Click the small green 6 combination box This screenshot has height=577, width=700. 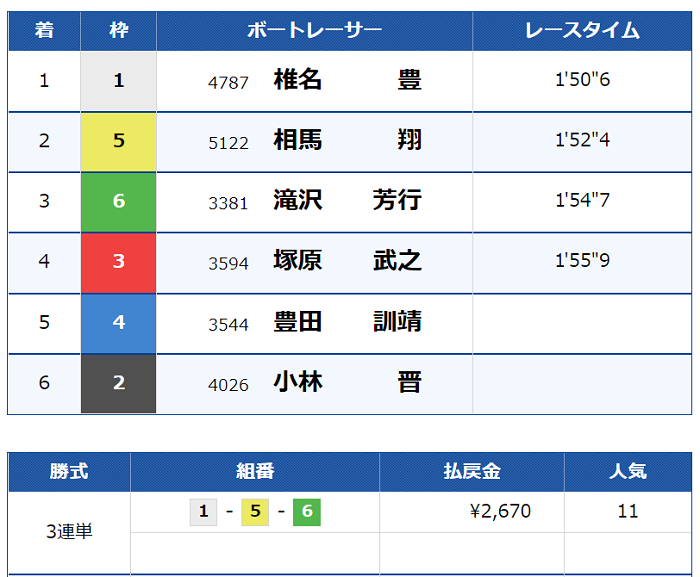click(306, 513)
